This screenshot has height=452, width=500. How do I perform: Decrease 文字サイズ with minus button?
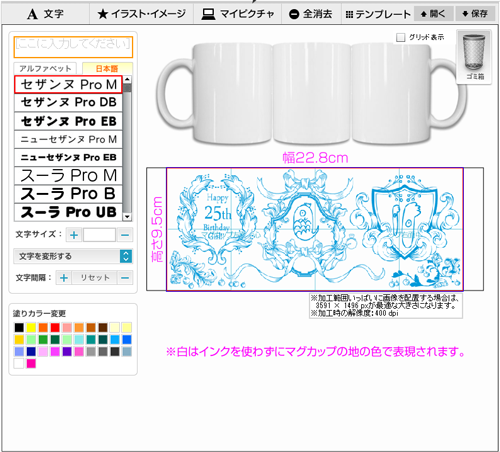pos(125,235)
